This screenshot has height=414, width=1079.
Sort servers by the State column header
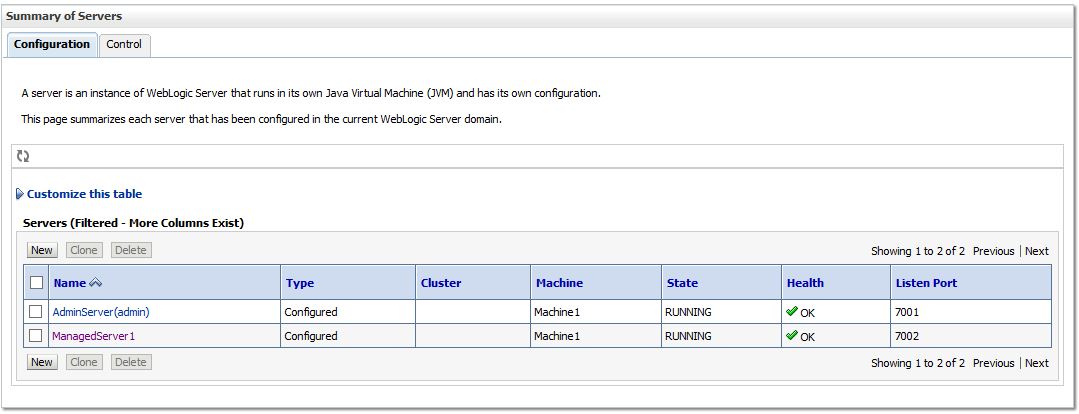(x=682, y=283)
